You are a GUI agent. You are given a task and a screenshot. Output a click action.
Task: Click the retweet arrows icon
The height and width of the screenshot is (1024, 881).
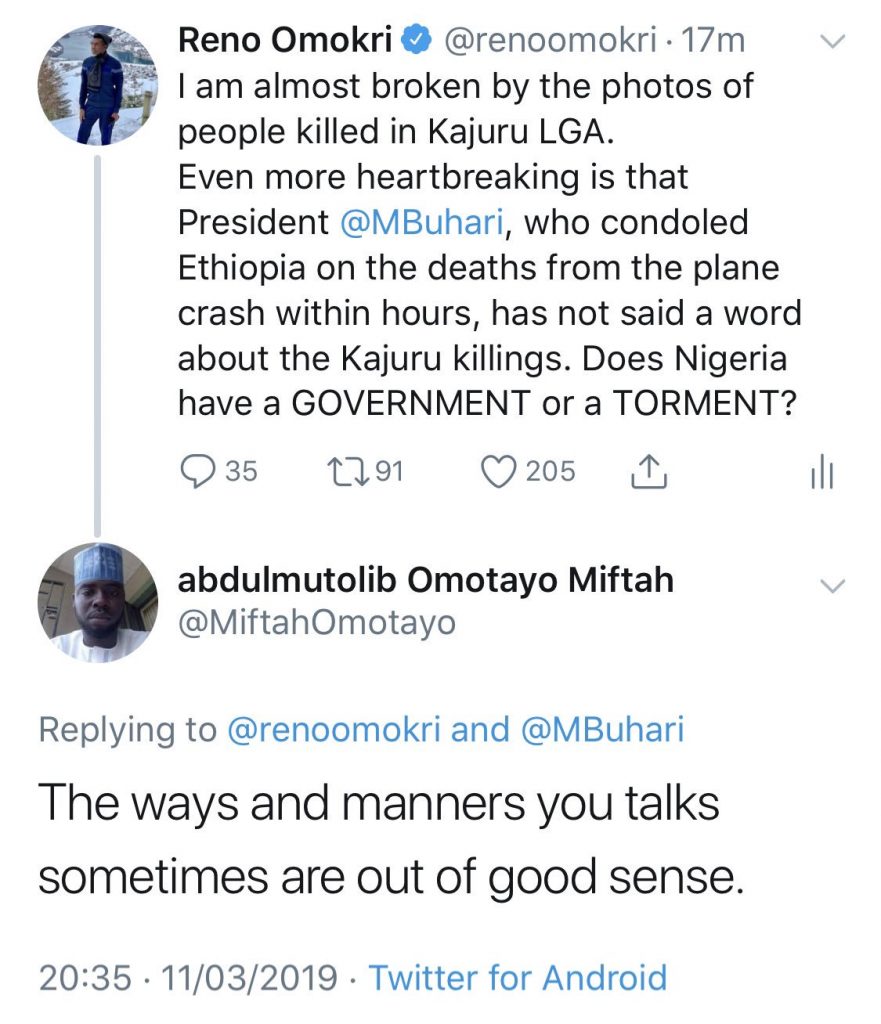pyautogui.click(x=350, y=470)
